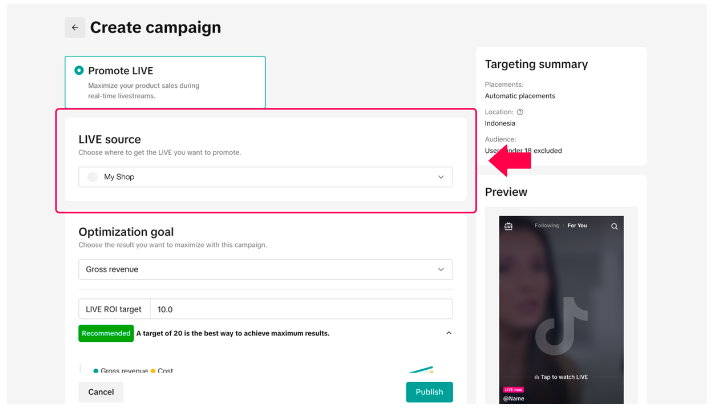Click the LIVE now badge in preview
723x418 pixels.
tap(513, 390)
